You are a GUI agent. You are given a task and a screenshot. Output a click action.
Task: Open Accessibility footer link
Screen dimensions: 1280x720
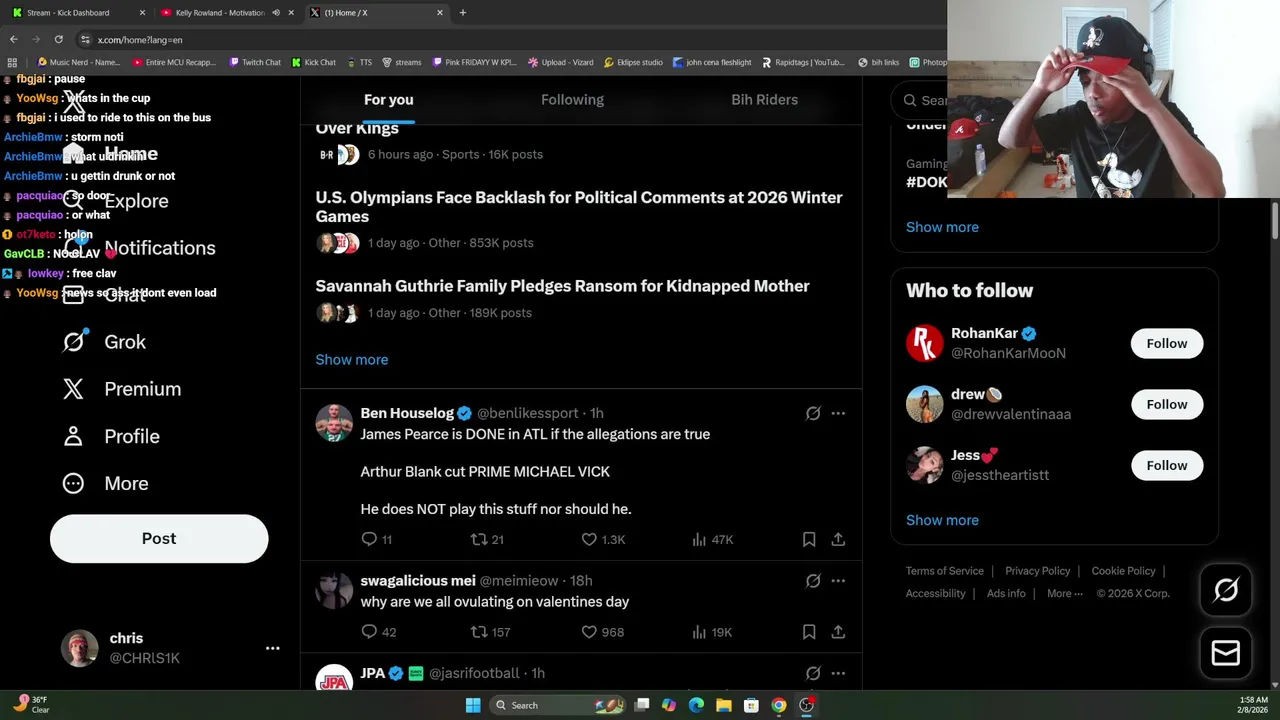tap(936, 593)
